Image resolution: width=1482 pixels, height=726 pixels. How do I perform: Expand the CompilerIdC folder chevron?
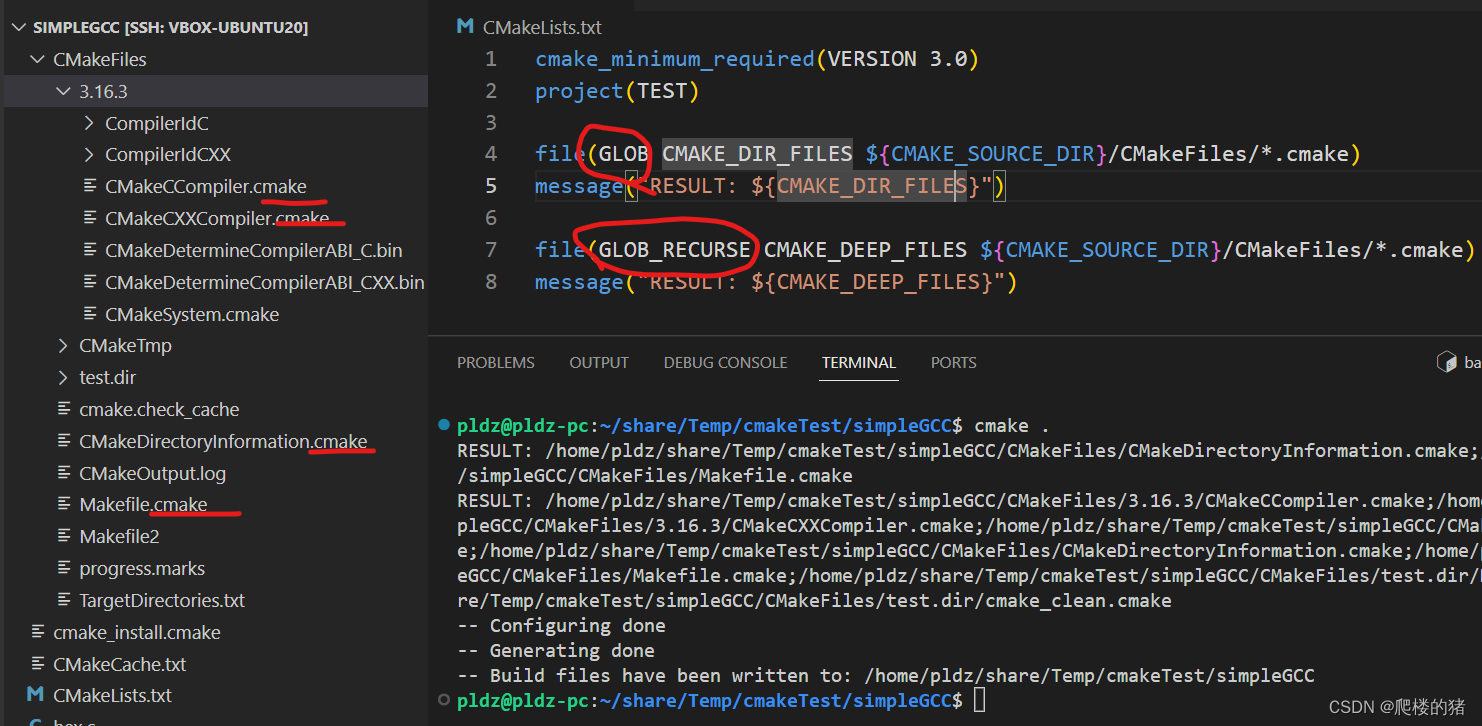tap(91, 124)
